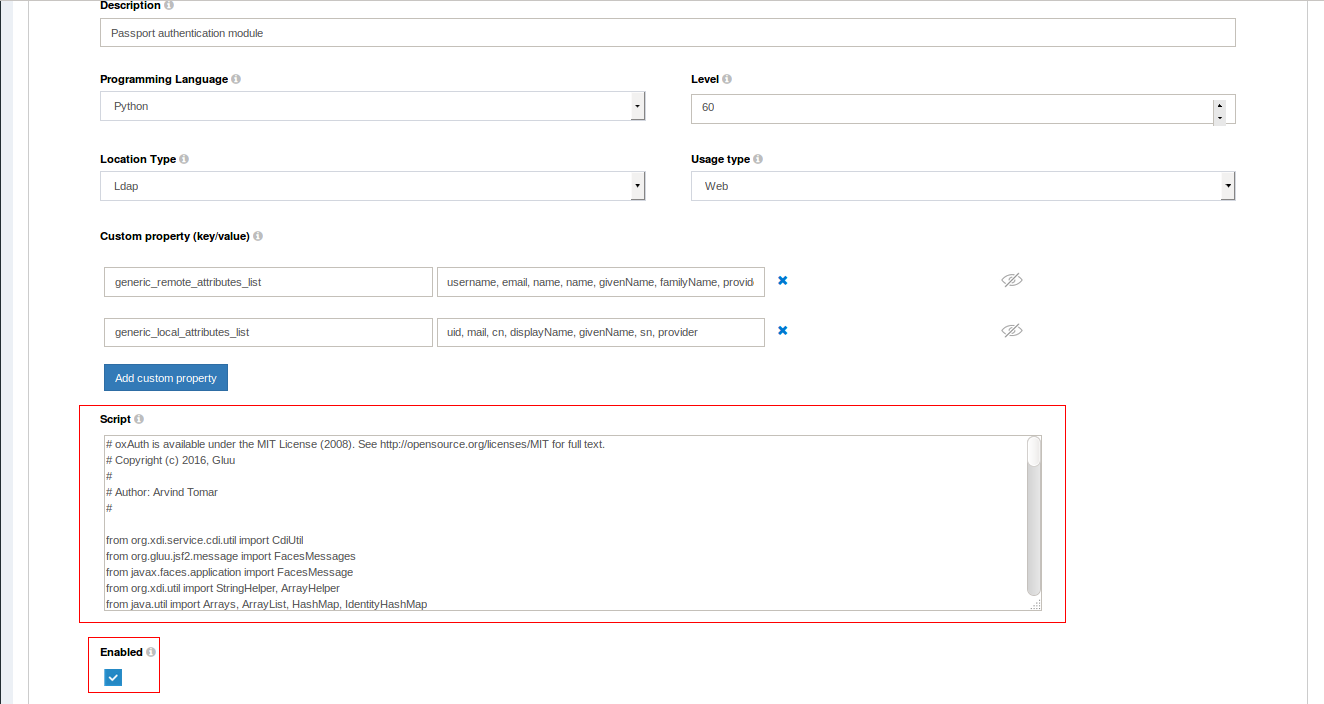This screenshot has height=704, width=1324.
Task: Click in the Description text field
Action: tap(667, 33)
